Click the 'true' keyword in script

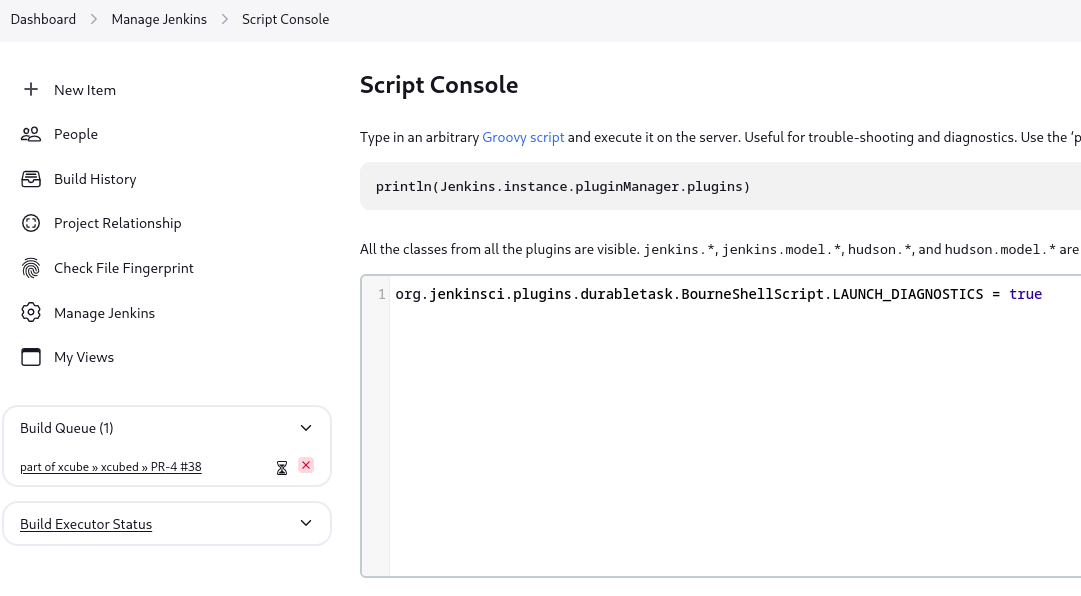(x=1025, y=294)
